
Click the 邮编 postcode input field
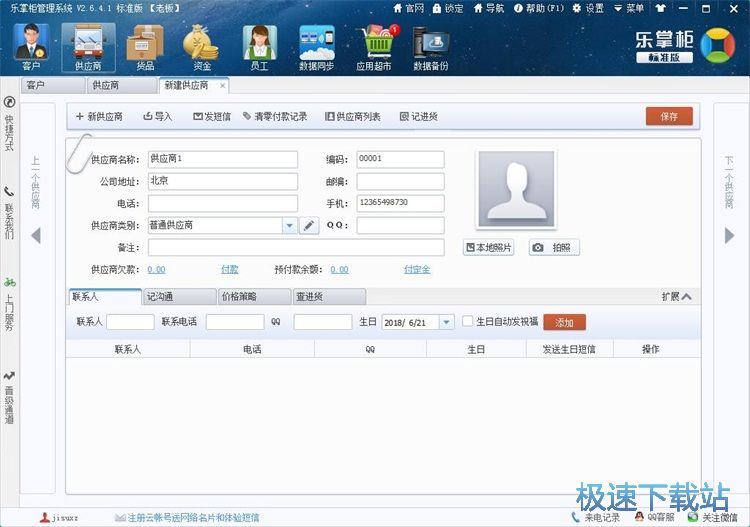(400, 181)
